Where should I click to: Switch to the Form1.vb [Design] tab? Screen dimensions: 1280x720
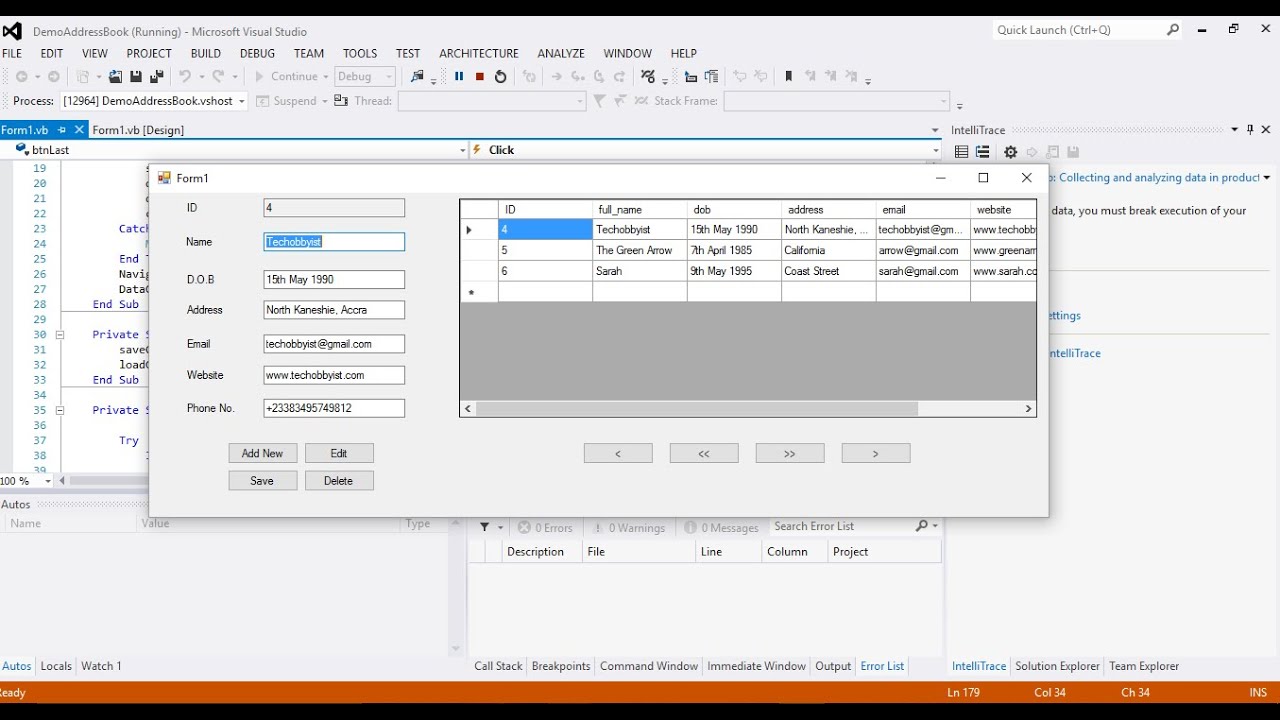pyautogui.click(x=138, y=130)
